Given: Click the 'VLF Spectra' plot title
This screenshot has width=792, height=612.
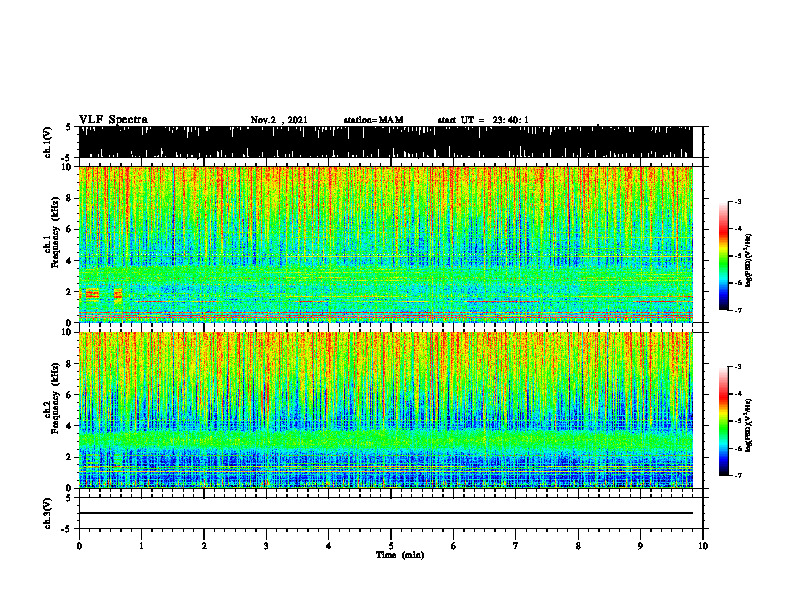Looking at the screenshot, I should pyautogui.click(x=113, y=120).
